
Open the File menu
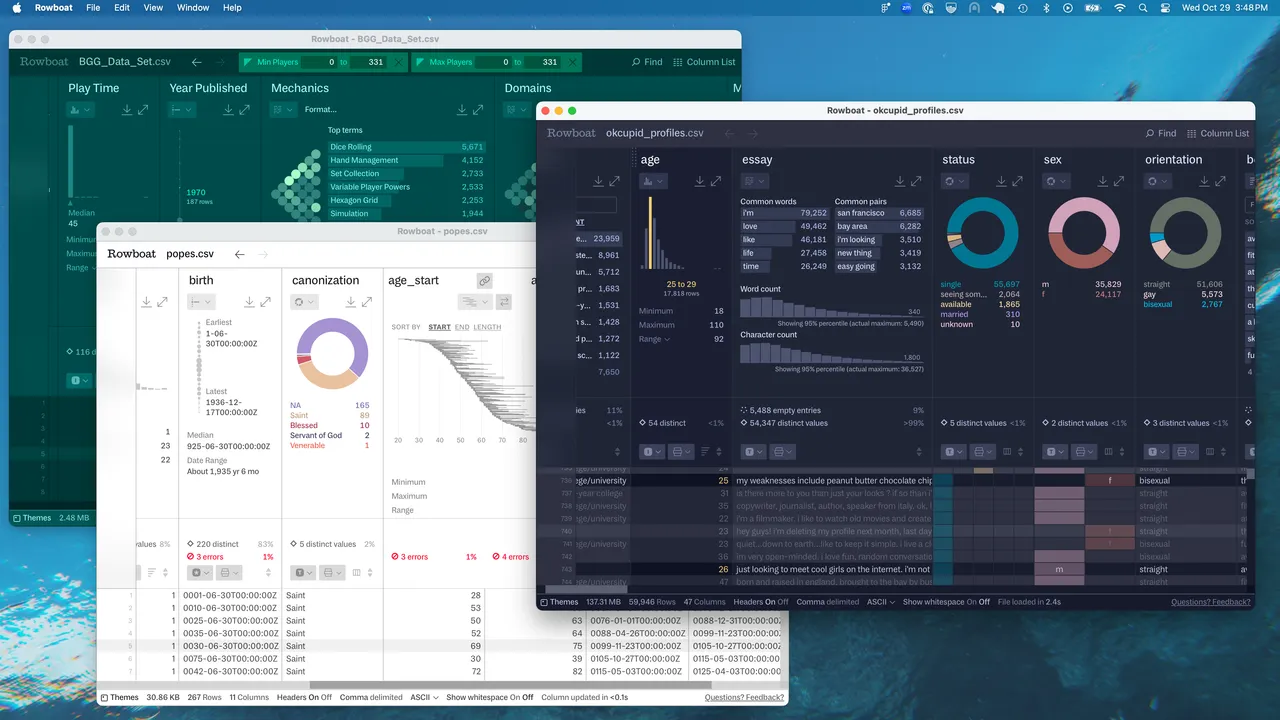point(93,7)
